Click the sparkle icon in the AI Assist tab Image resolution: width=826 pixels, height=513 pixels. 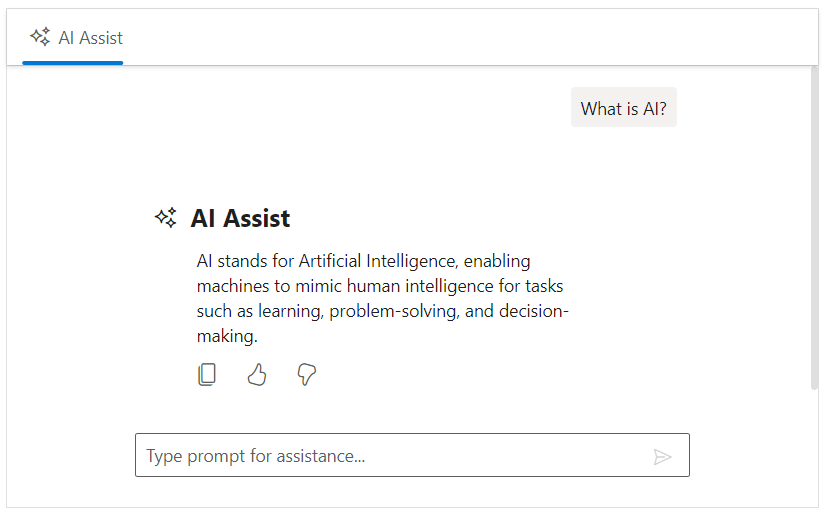40,37
